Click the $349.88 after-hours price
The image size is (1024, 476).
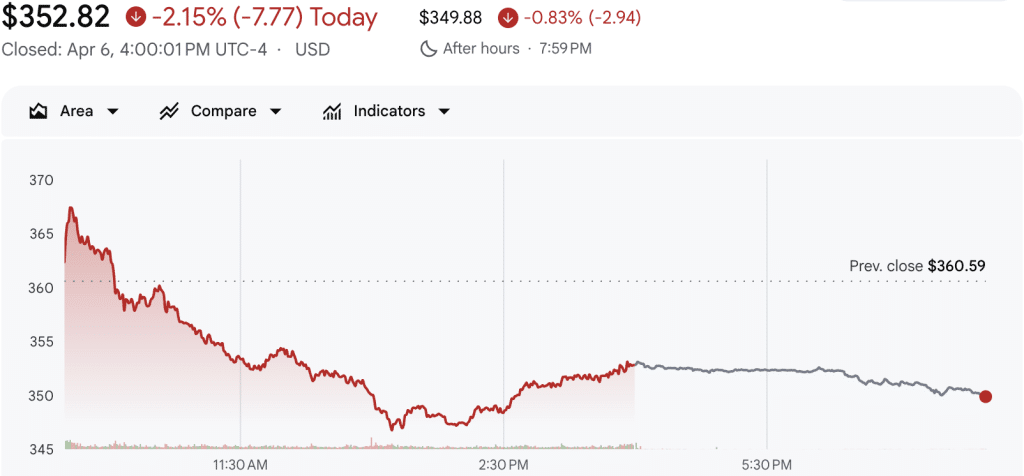pyautogui.click(x=450, y=18)
